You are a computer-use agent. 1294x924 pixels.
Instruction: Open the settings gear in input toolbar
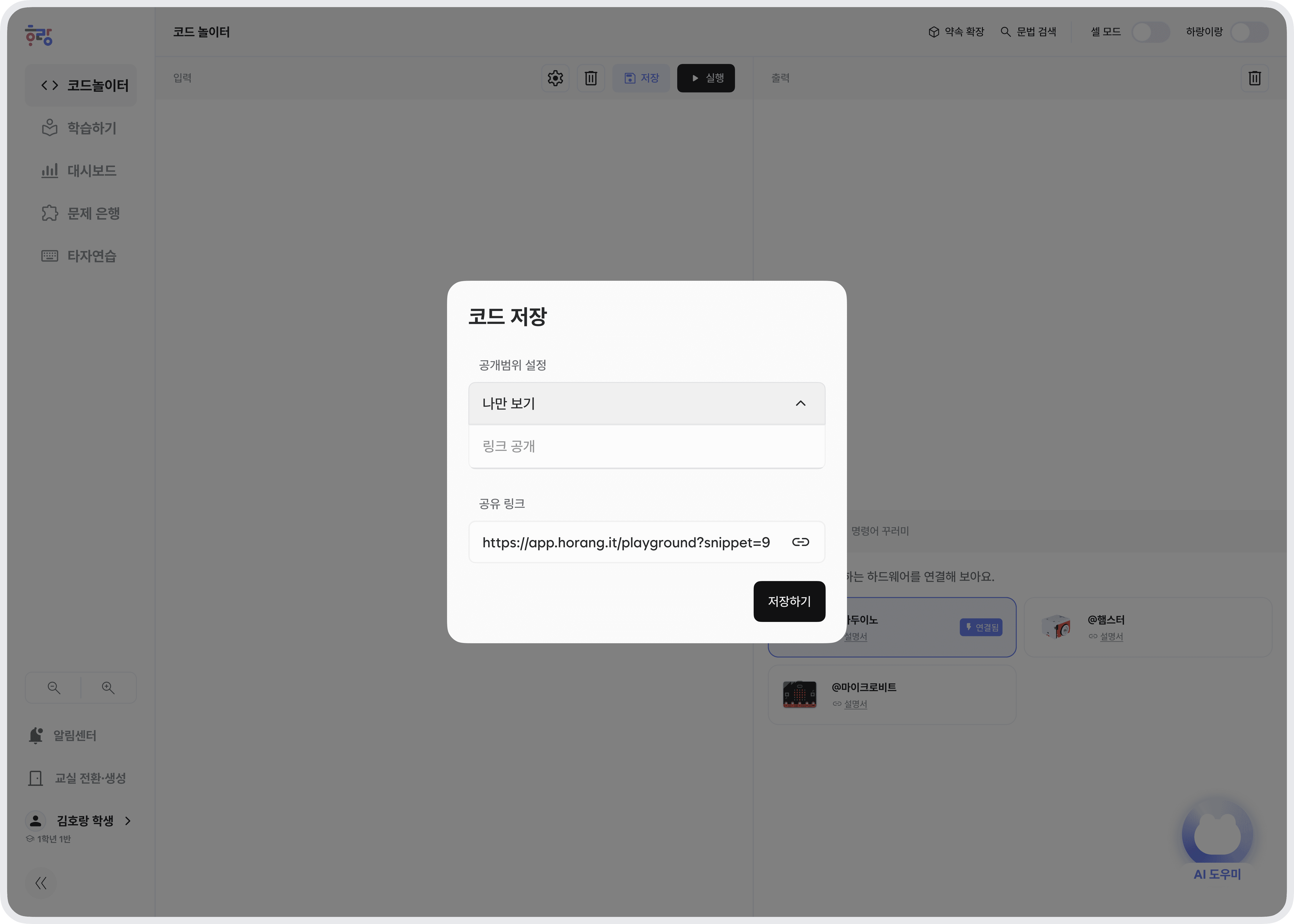(555, 78)
